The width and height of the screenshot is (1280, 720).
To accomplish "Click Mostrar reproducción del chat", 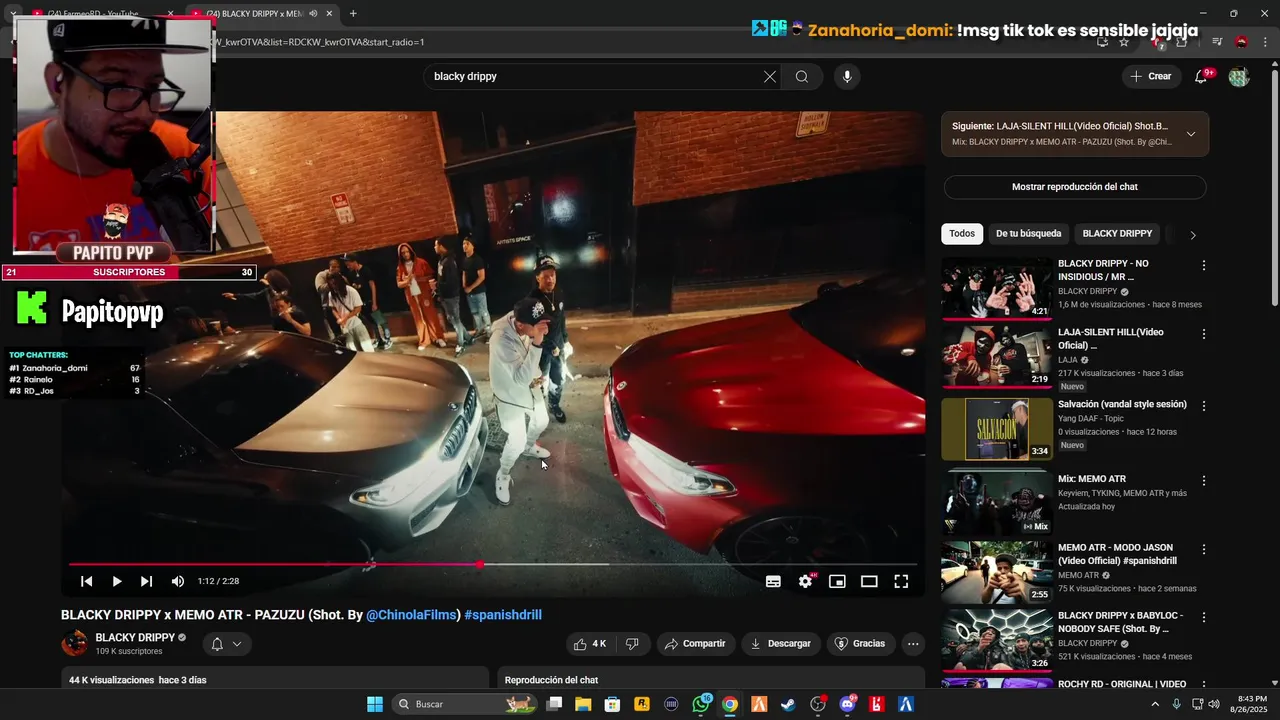I will 1075,187.
